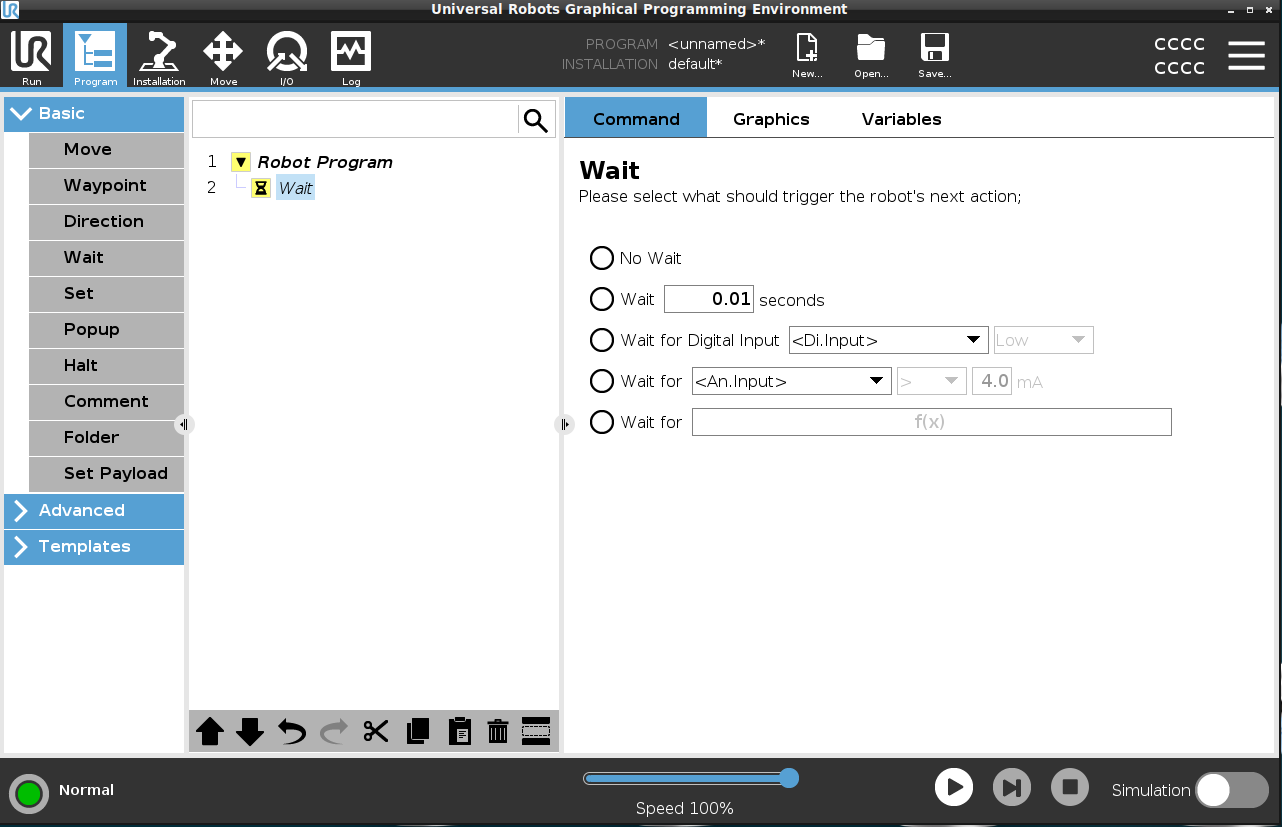Screen dimensions: 1282x827
Task: Select Wait for Digital Input radio button
Action: (601, 341)
